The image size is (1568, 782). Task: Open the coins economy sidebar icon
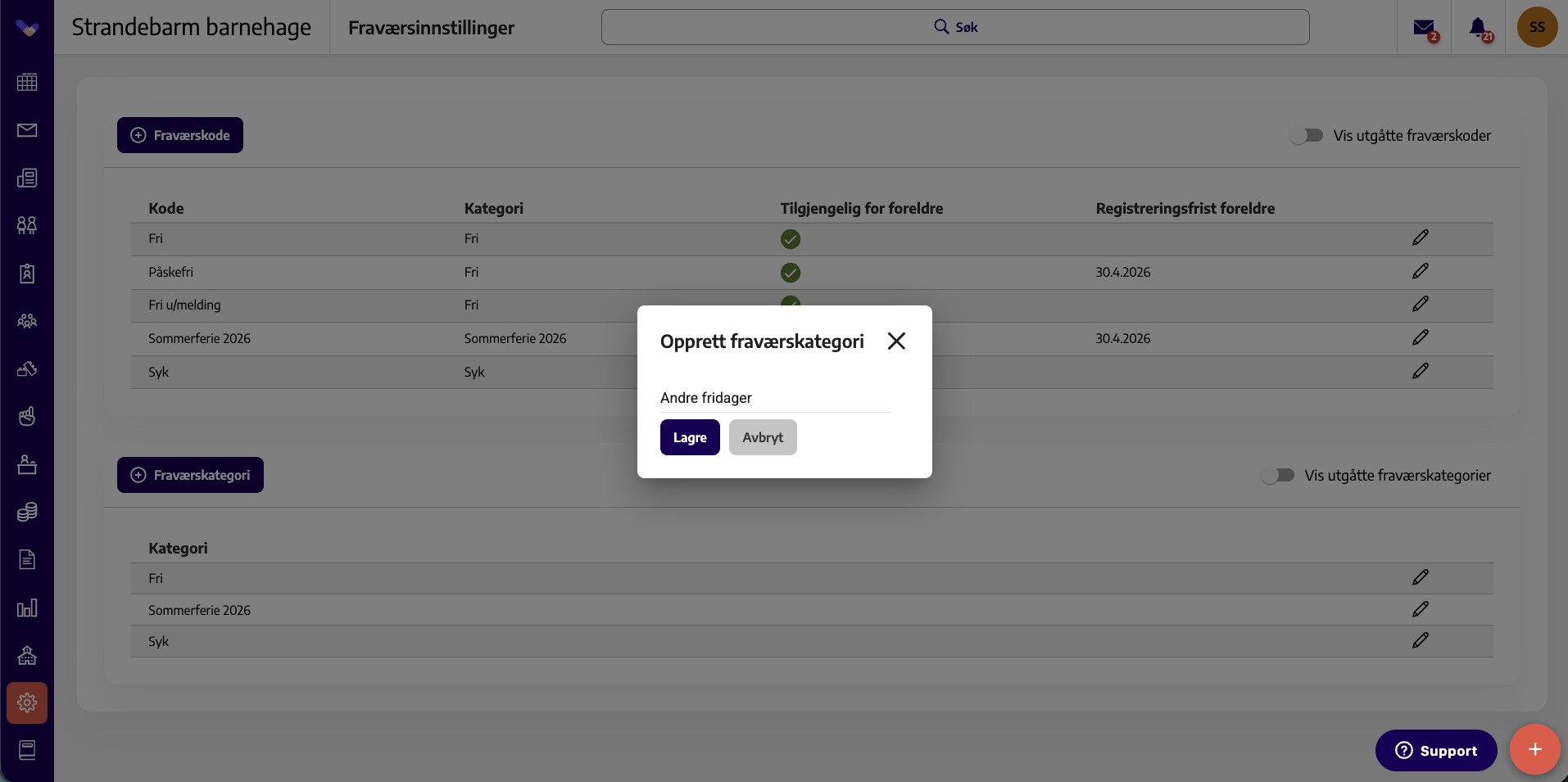[x=27, y=512]
